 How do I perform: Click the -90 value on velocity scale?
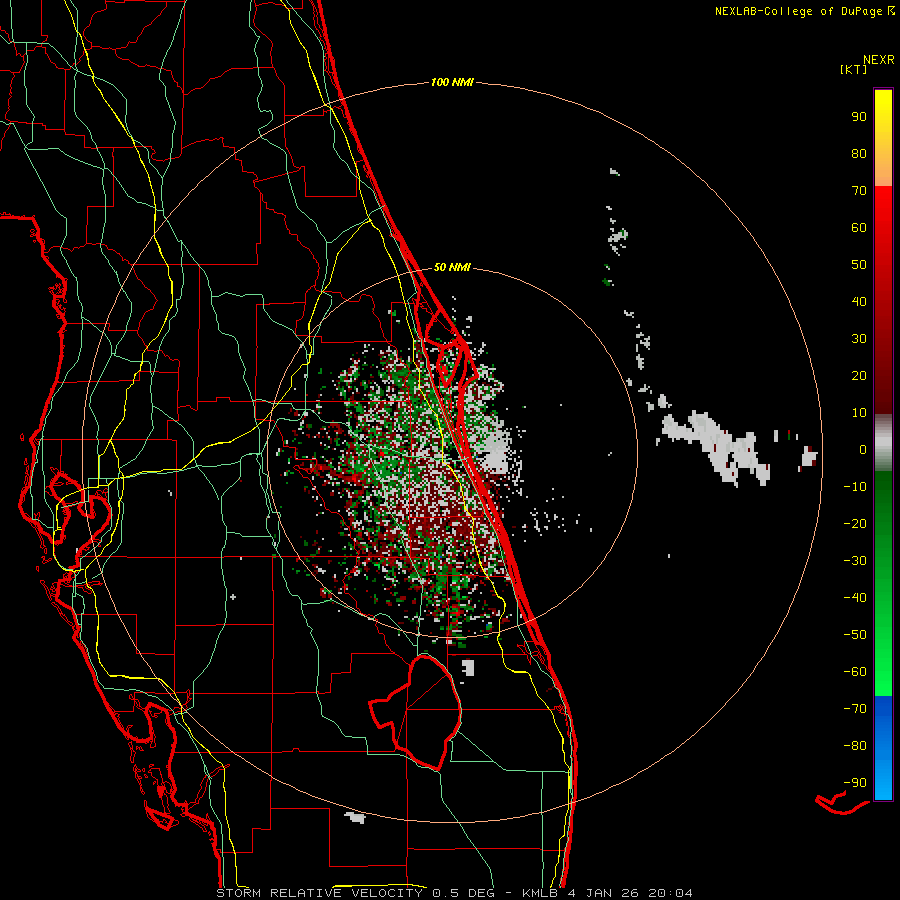pos(855,783)
